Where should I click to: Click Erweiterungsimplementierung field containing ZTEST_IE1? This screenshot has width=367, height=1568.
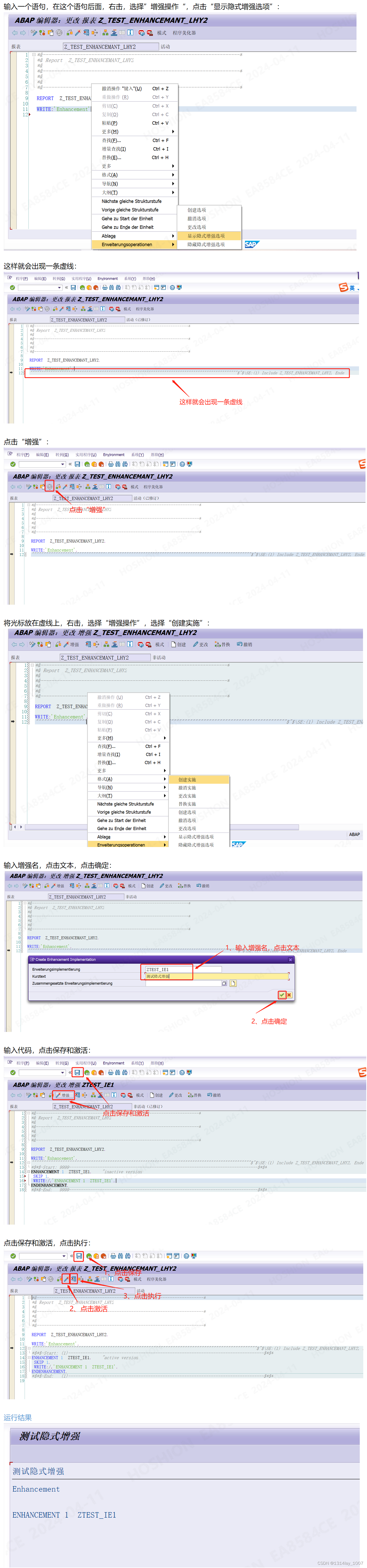(x=183, y=969)
